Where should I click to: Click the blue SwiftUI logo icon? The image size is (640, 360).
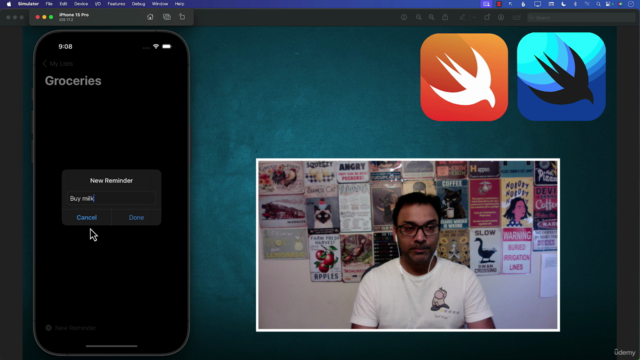pyautogui.click(x=561, y=77)
